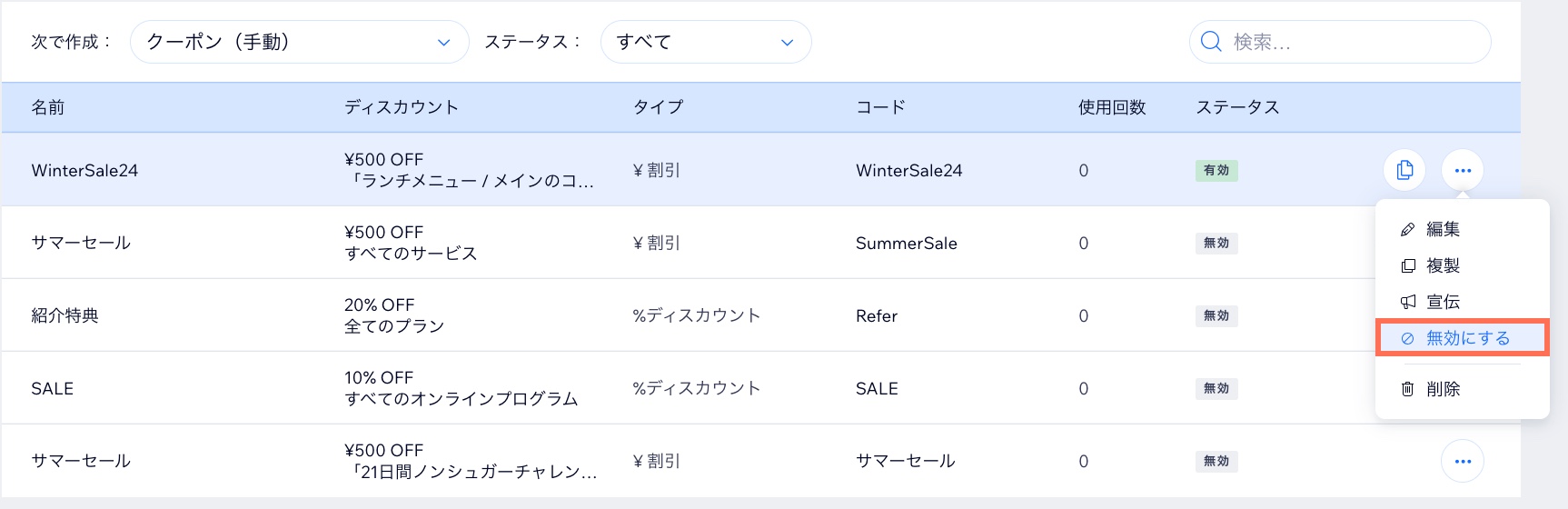The height and width of the screenshot is (509, 1568).
Task: Click the trash icon beside 削除
Action: tap(1408, 389)
